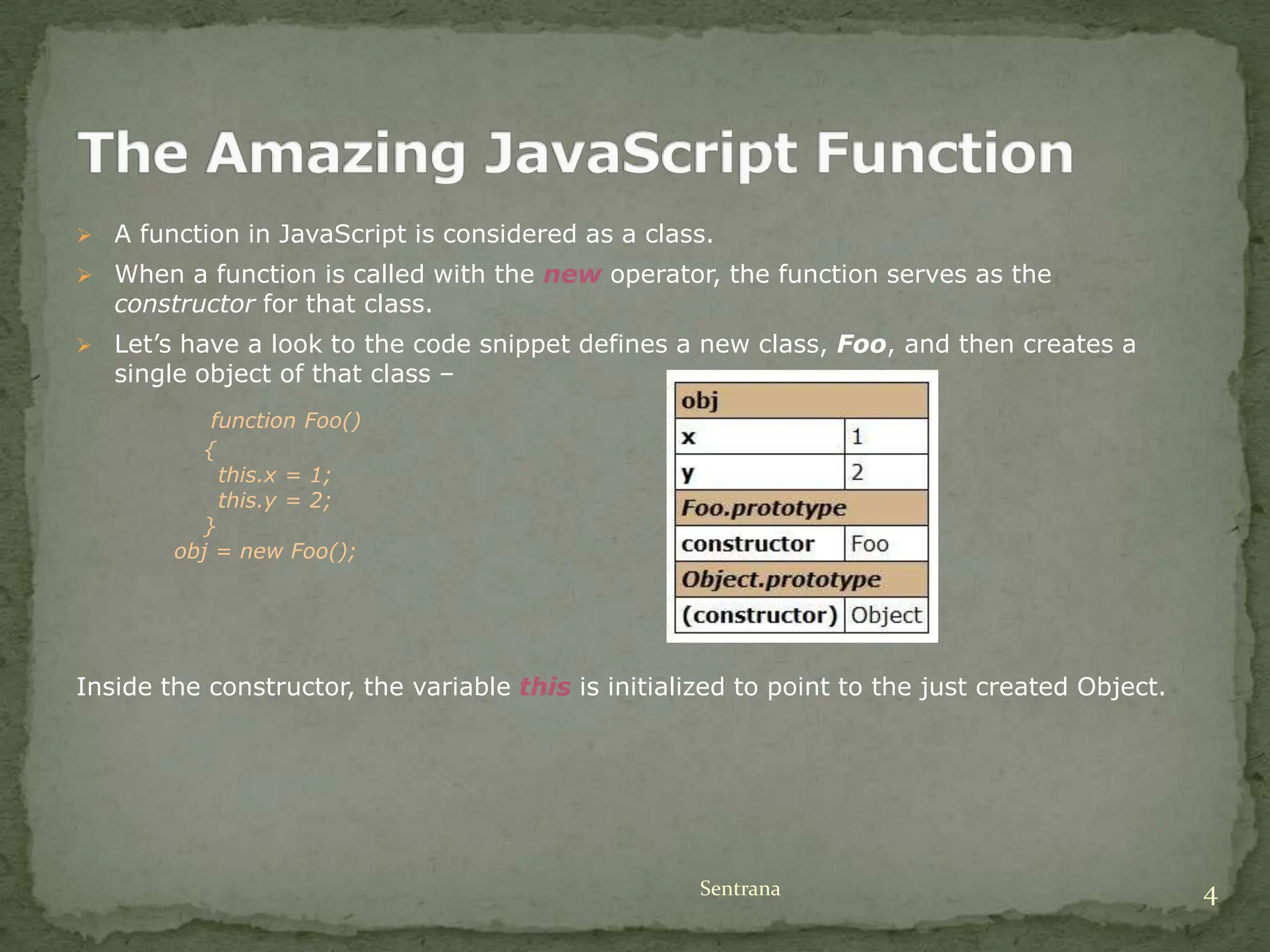Click the 'y' cell in the table
The height and width of the screenshot is (952, 1270).
coord(760,472)
